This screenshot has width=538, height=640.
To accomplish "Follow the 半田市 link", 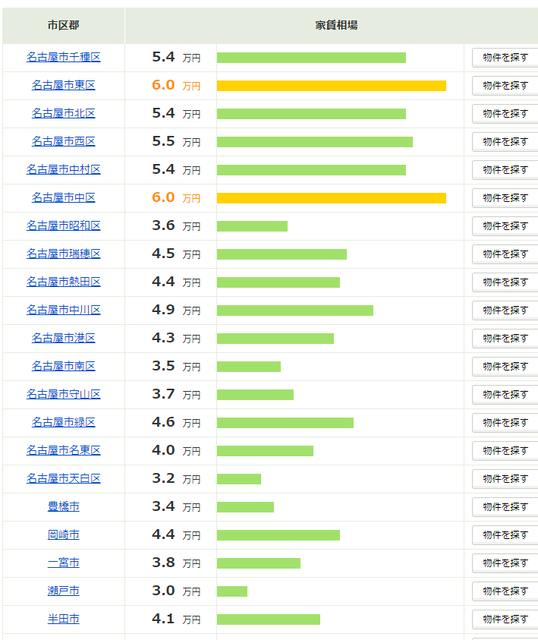I will [x=63, y=619].
